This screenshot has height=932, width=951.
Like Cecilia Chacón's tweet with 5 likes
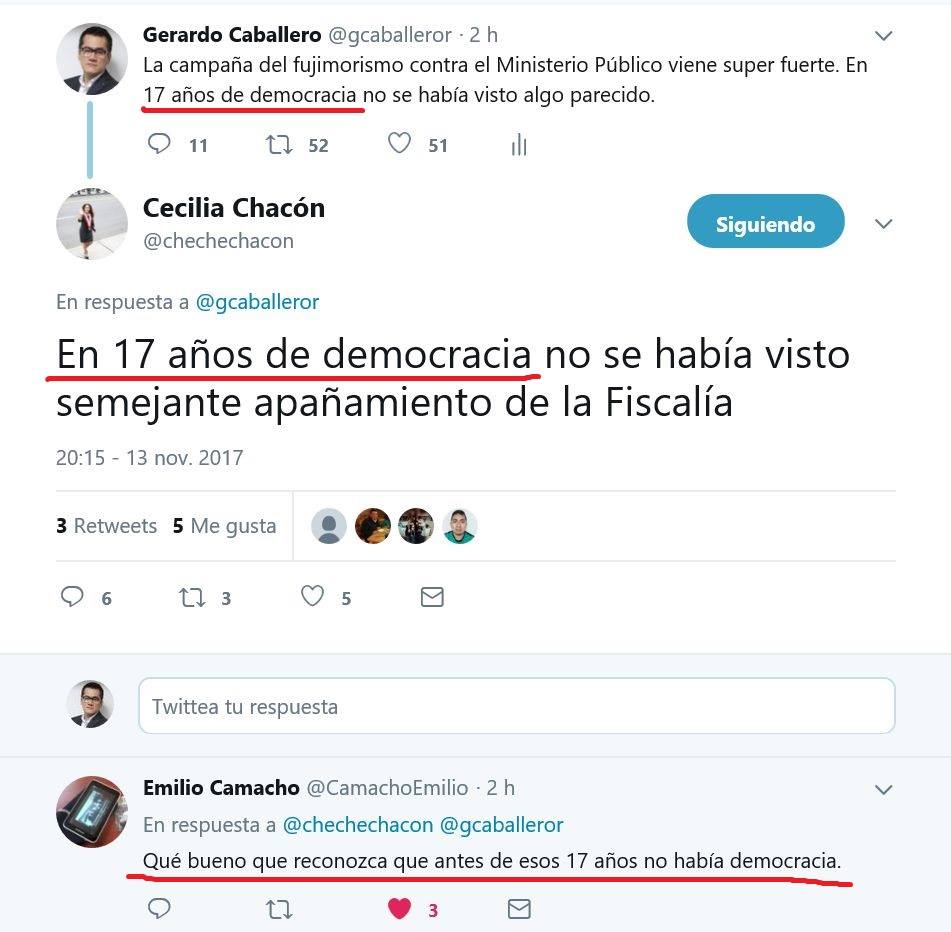pyautogui.click(x=312, y=597)
